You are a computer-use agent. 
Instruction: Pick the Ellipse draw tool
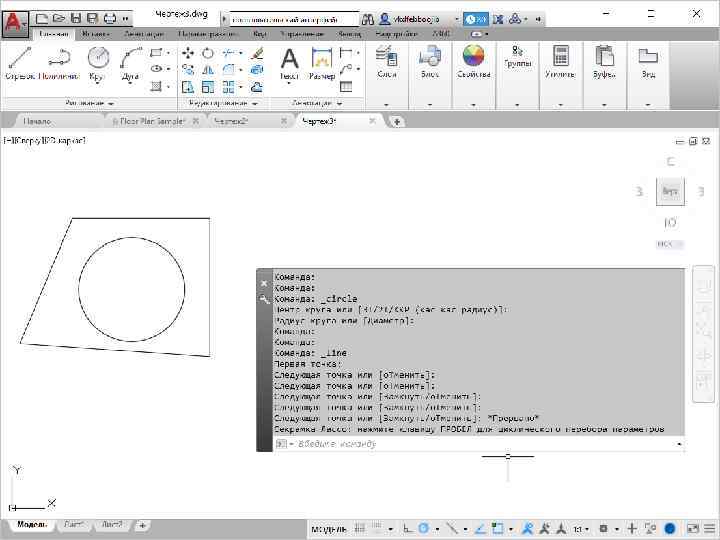click(156, 69)
